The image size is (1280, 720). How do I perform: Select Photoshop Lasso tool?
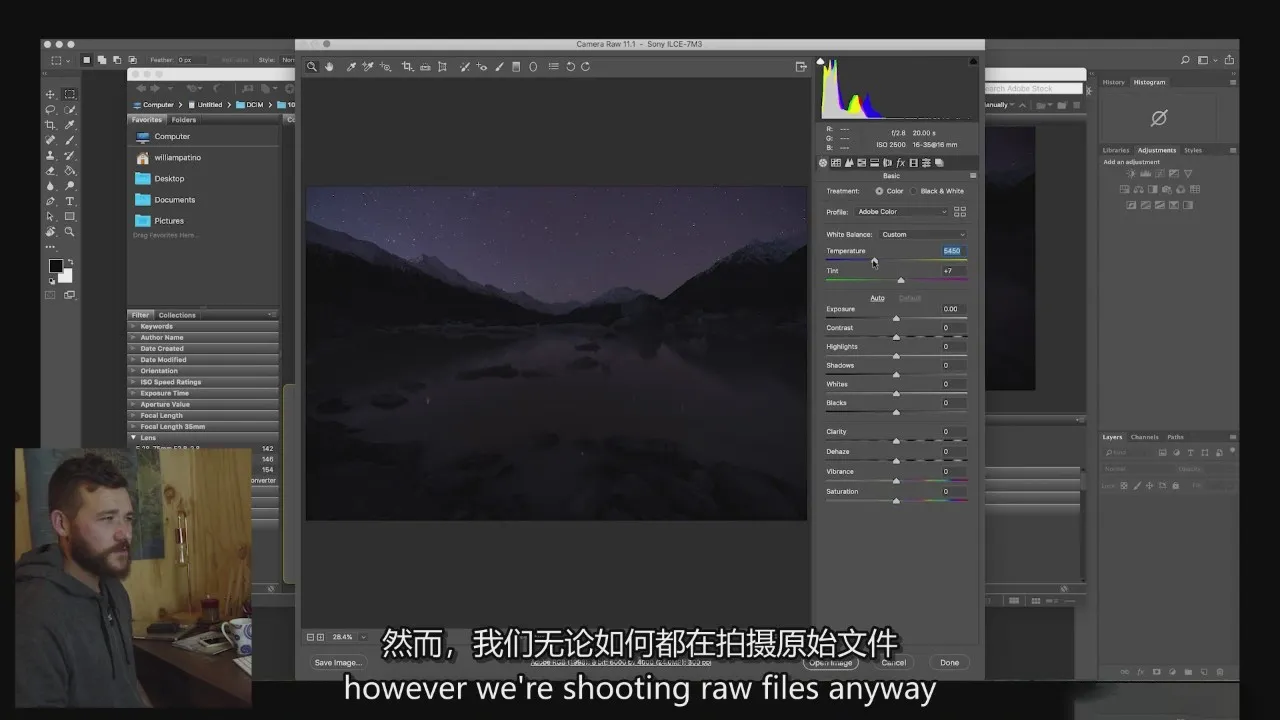[x=50, y=109]
